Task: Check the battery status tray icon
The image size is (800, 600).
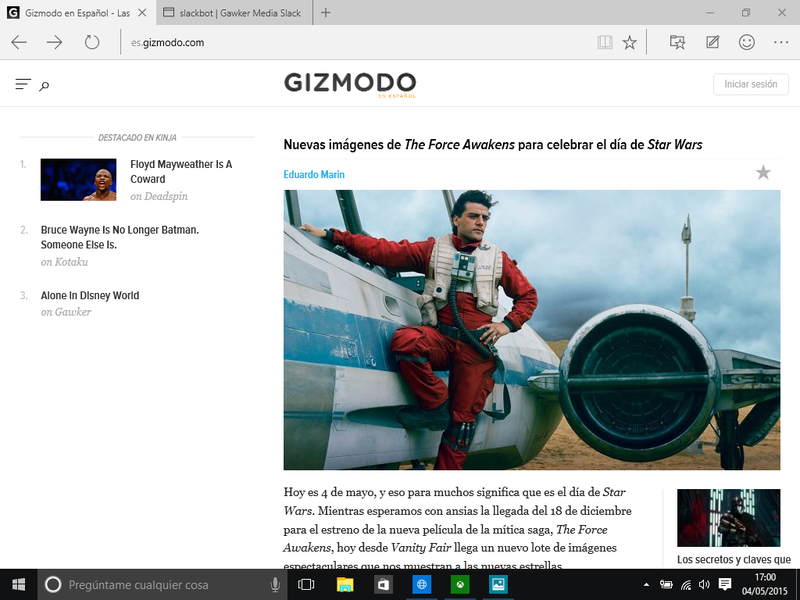Action: 666,585
